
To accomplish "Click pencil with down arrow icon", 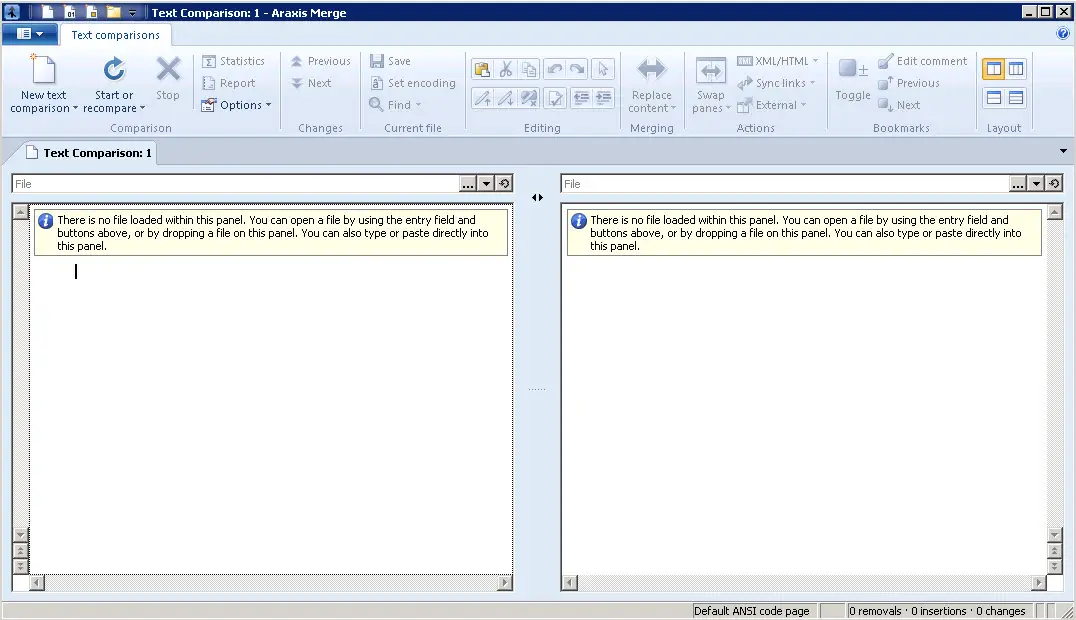I will click(506, 98).
